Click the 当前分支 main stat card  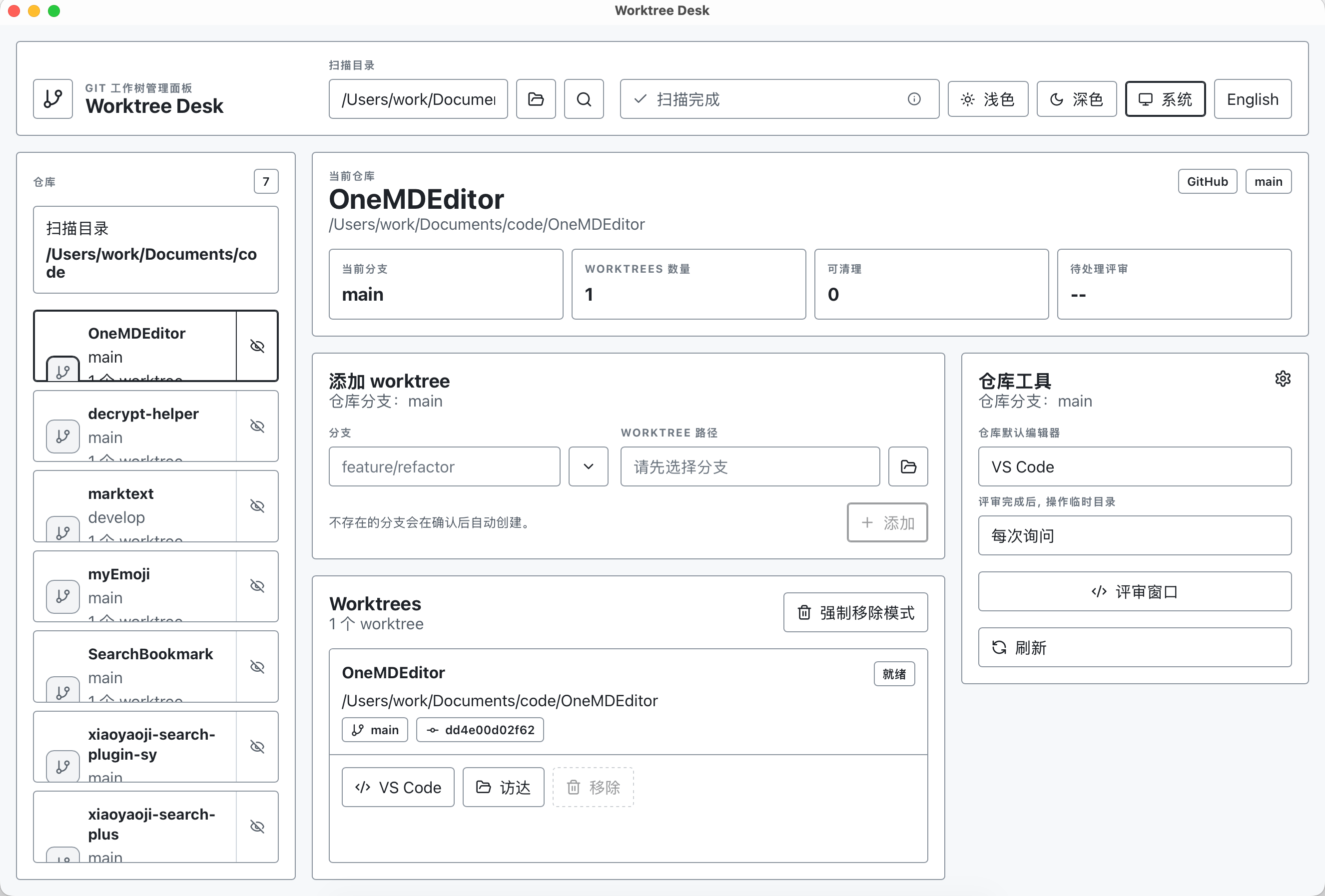point(446,284)
